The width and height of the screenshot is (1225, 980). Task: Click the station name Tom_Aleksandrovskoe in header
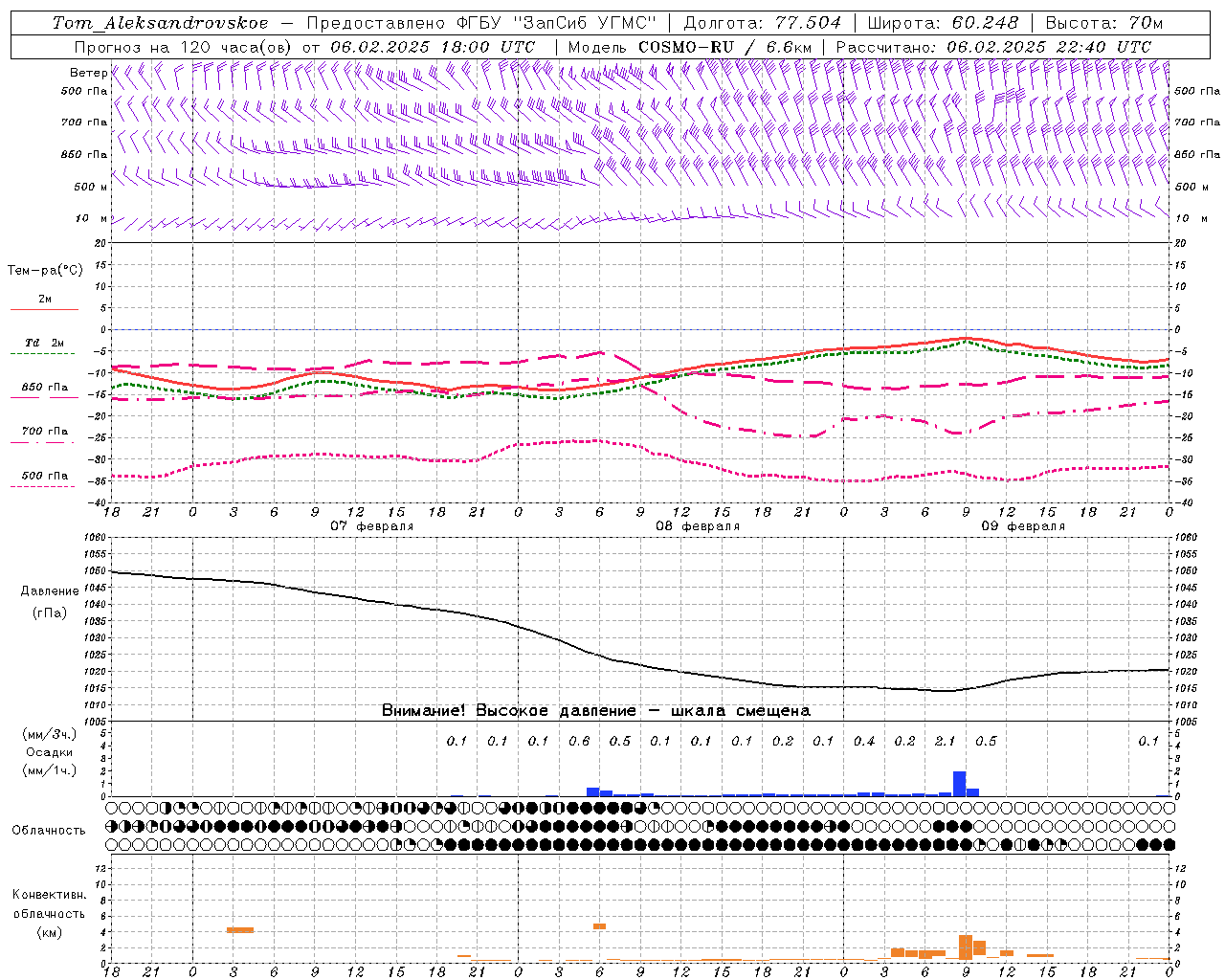coord(160,23)
